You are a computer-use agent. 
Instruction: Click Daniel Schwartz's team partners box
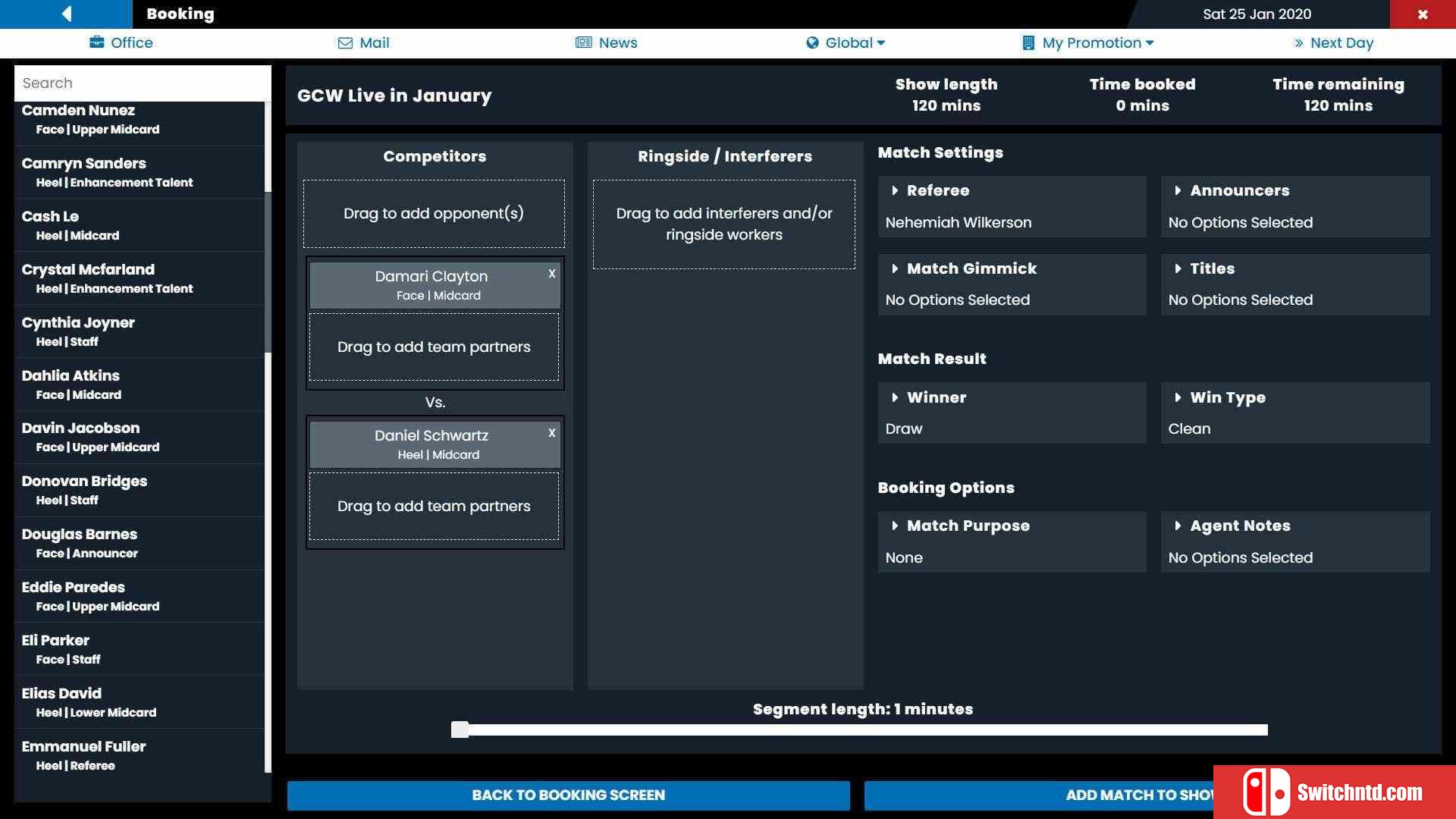(x=434, y=507)
